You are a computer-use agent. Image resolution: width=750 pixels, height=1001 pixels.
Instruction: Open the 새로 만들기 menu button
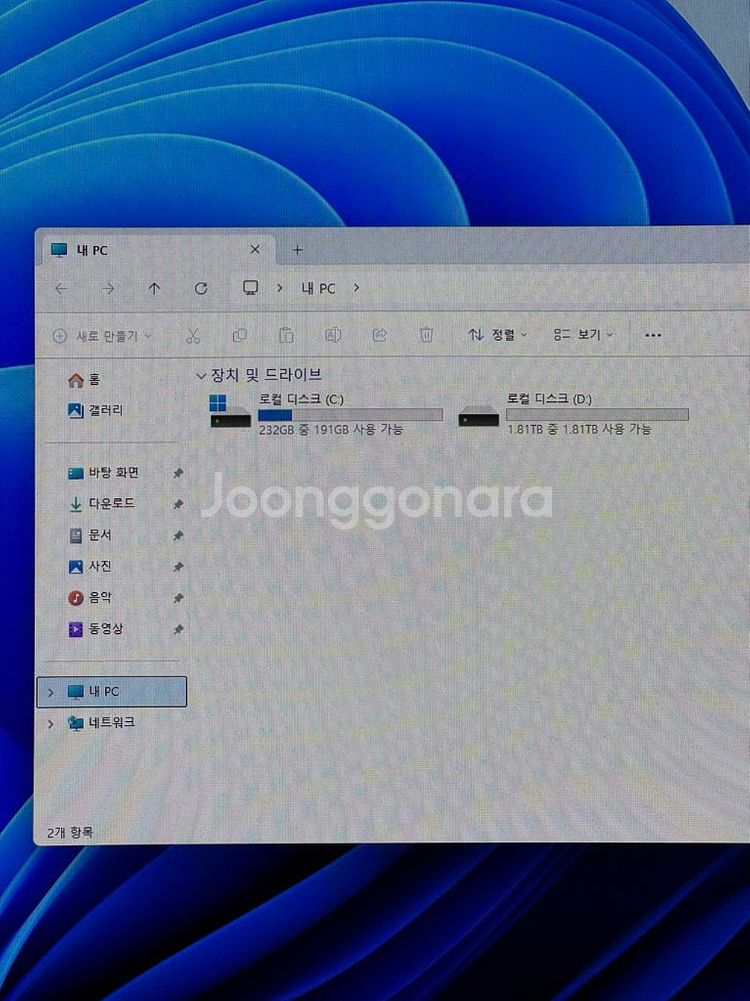click(102, 336)
